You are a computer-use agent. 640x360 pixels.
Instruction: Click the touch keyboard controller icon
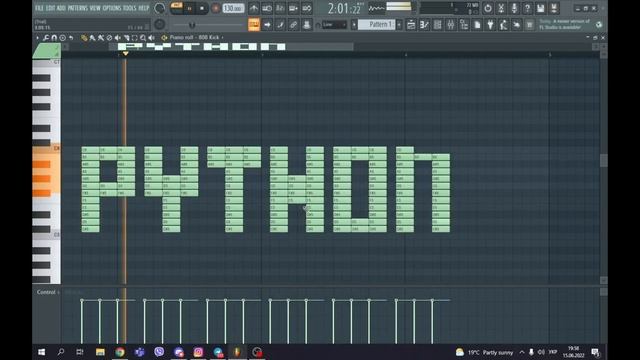(517, 25)
